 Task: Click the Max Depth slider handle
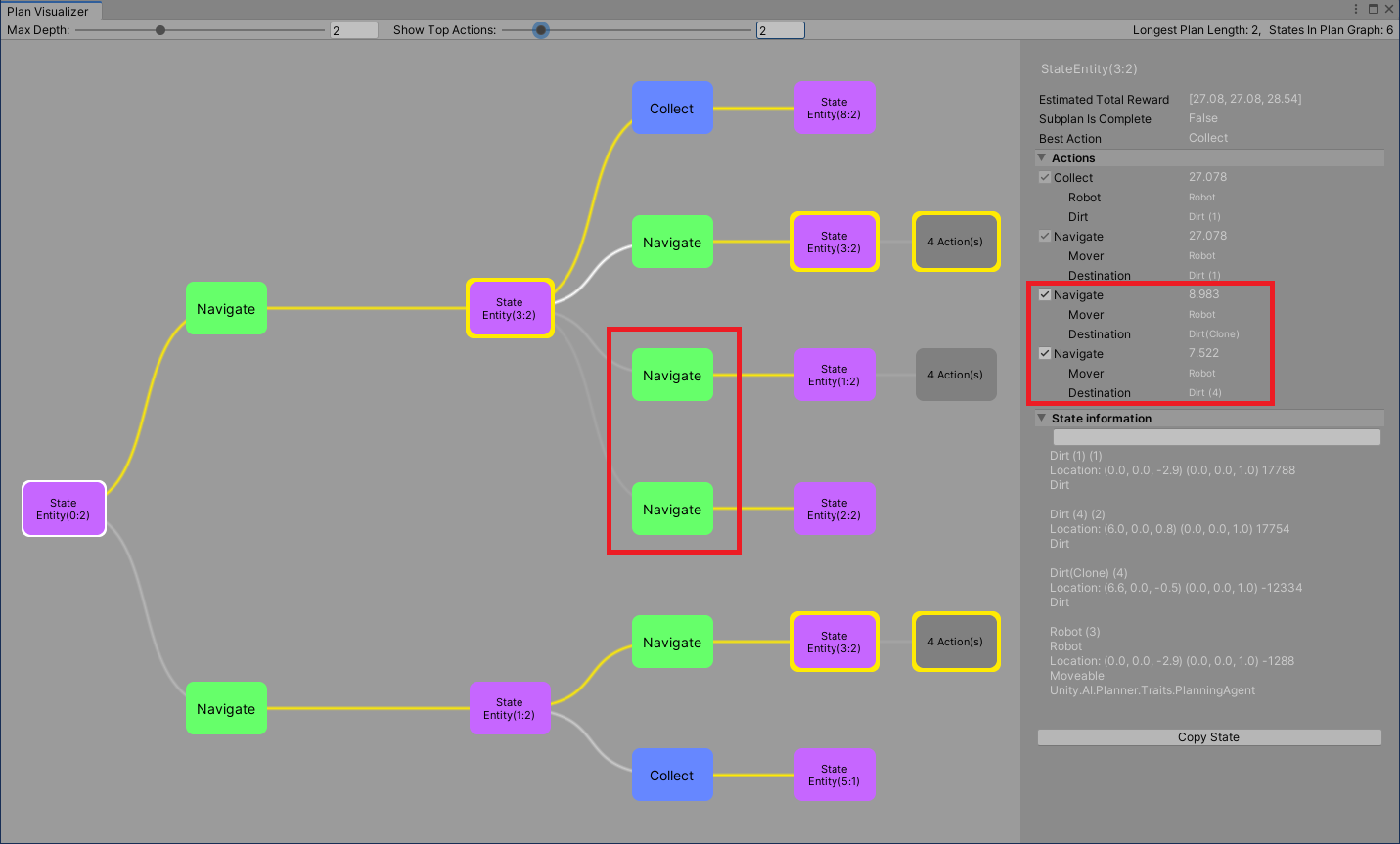point(160,30)
